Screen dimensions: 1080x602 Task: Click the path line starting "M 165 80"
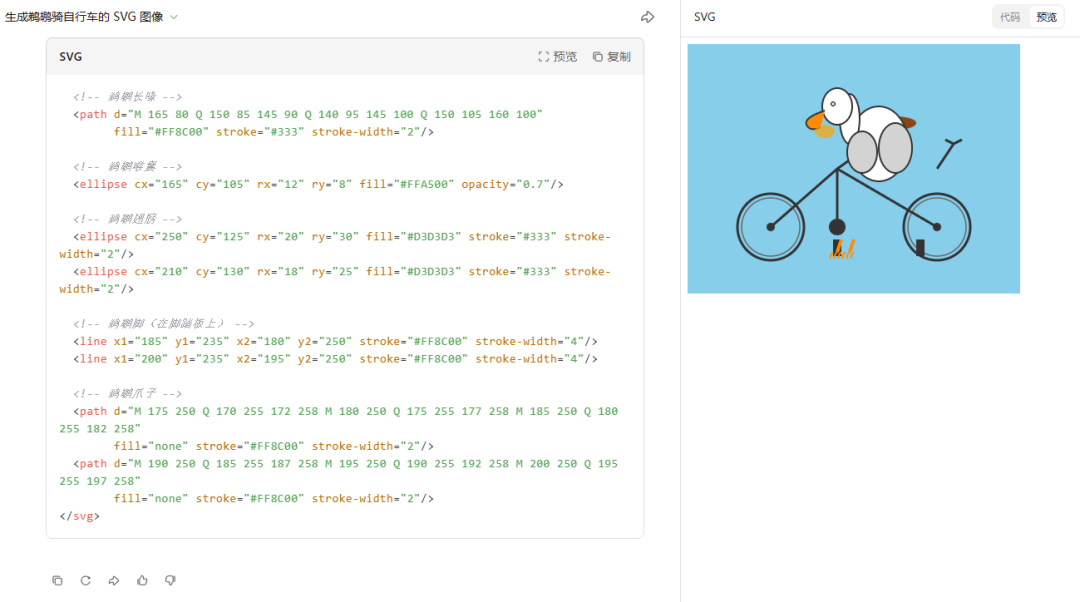coord(308,114)
